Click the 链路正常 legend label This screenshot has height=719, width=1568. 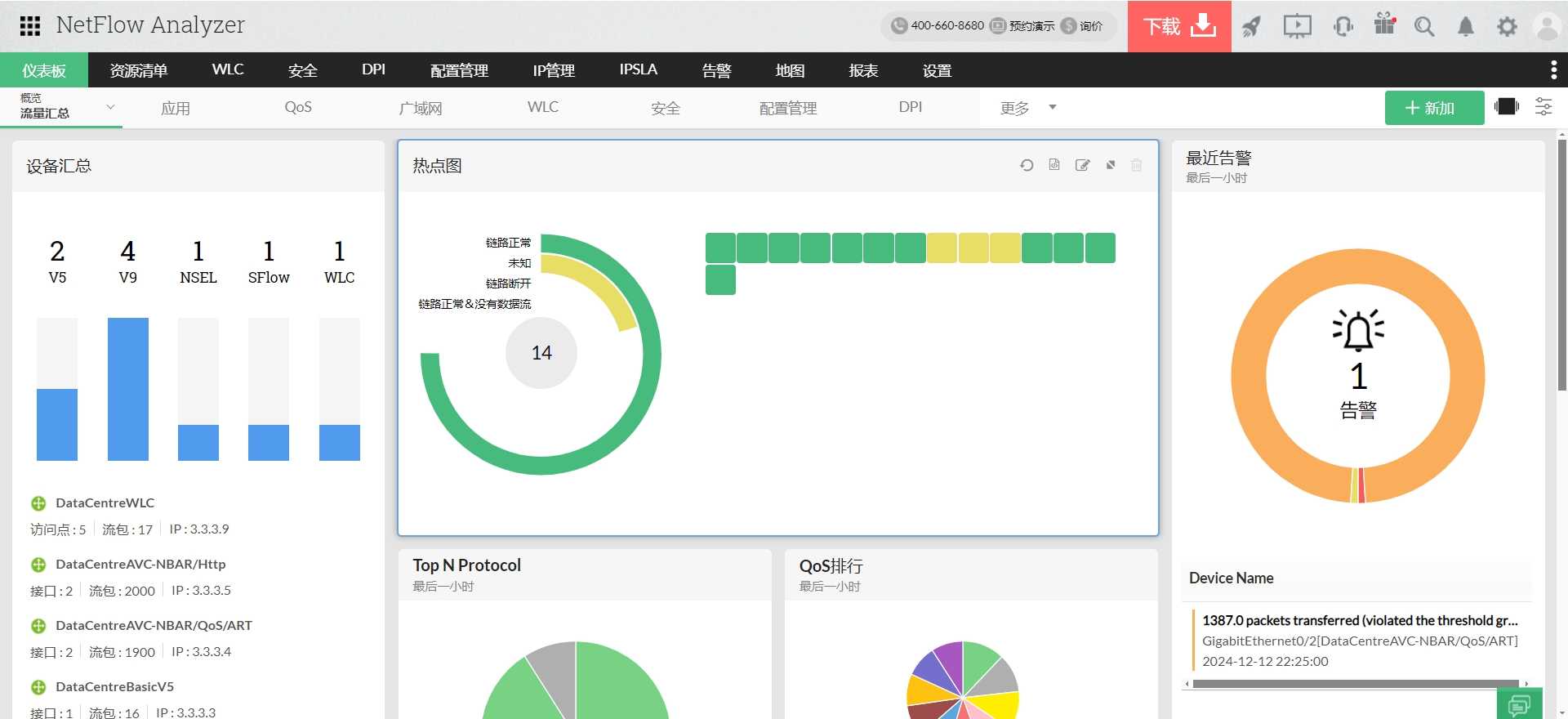click(508, 243)
